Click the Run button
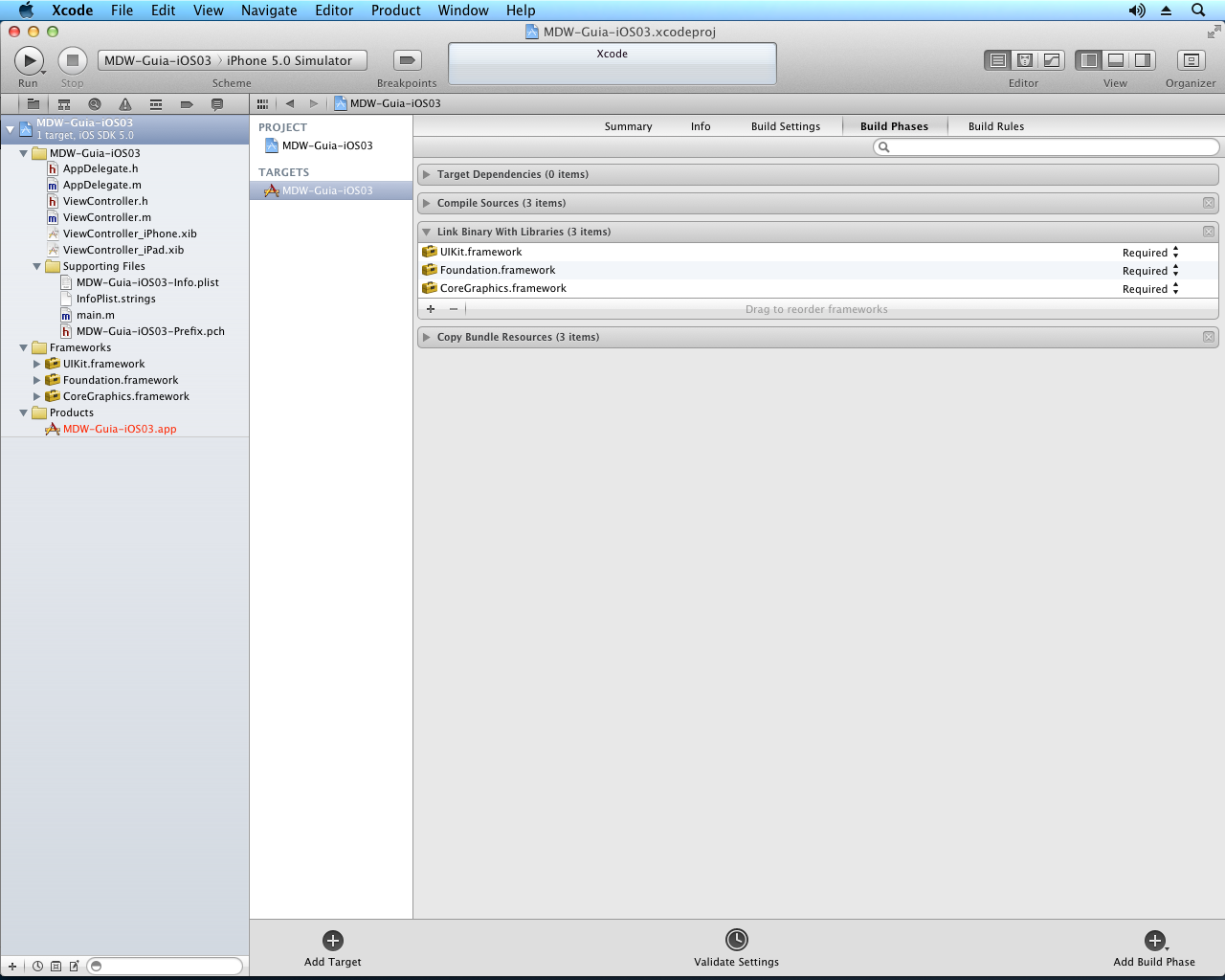 coord(29,60)
